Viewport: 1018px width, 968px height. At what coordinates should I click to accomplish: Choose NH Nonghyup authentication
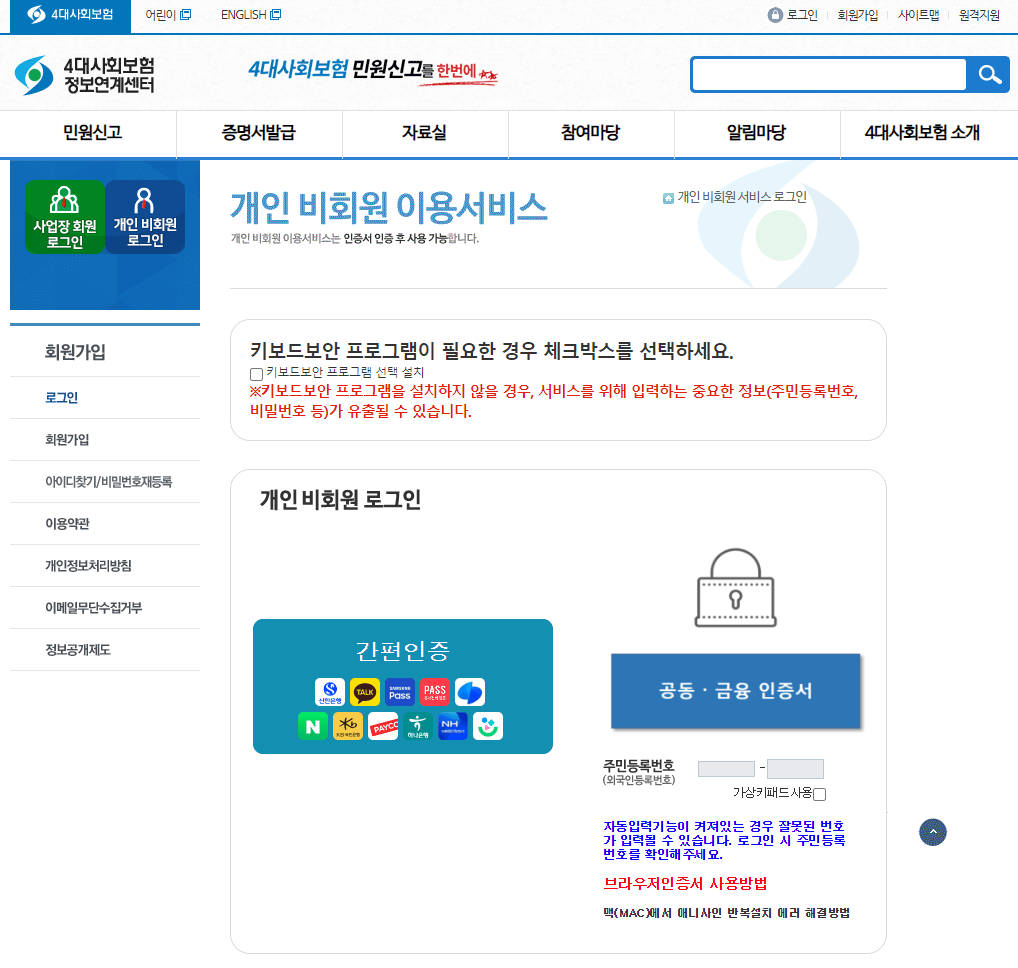tap(452, 726)
